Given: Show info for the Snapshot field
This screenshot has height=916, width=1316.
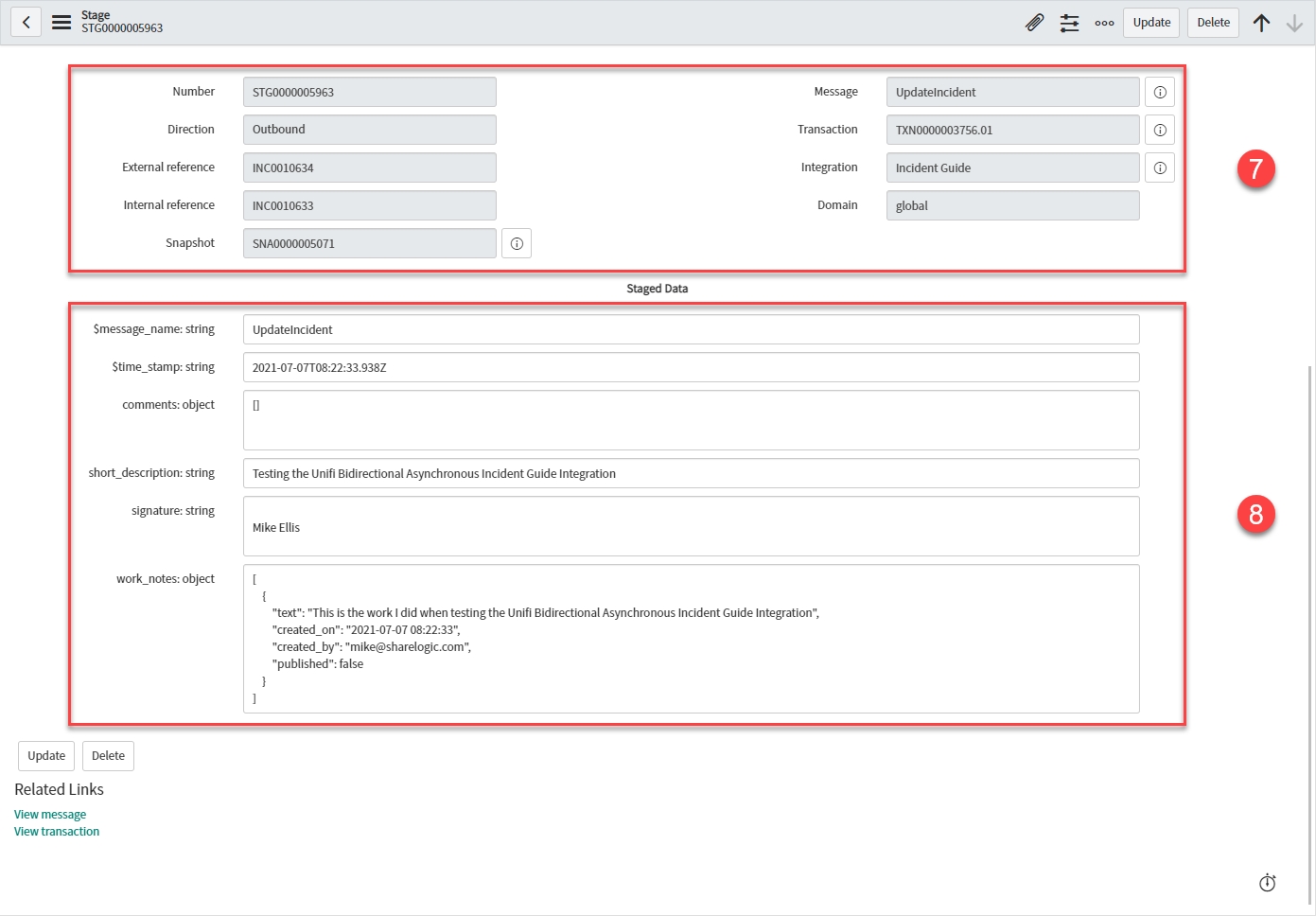Looking at the screenshot, I should (517, 243).
